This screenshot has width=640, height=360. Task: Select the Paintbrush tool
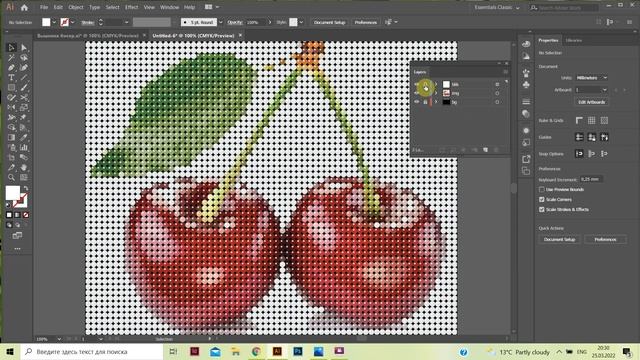24,87
